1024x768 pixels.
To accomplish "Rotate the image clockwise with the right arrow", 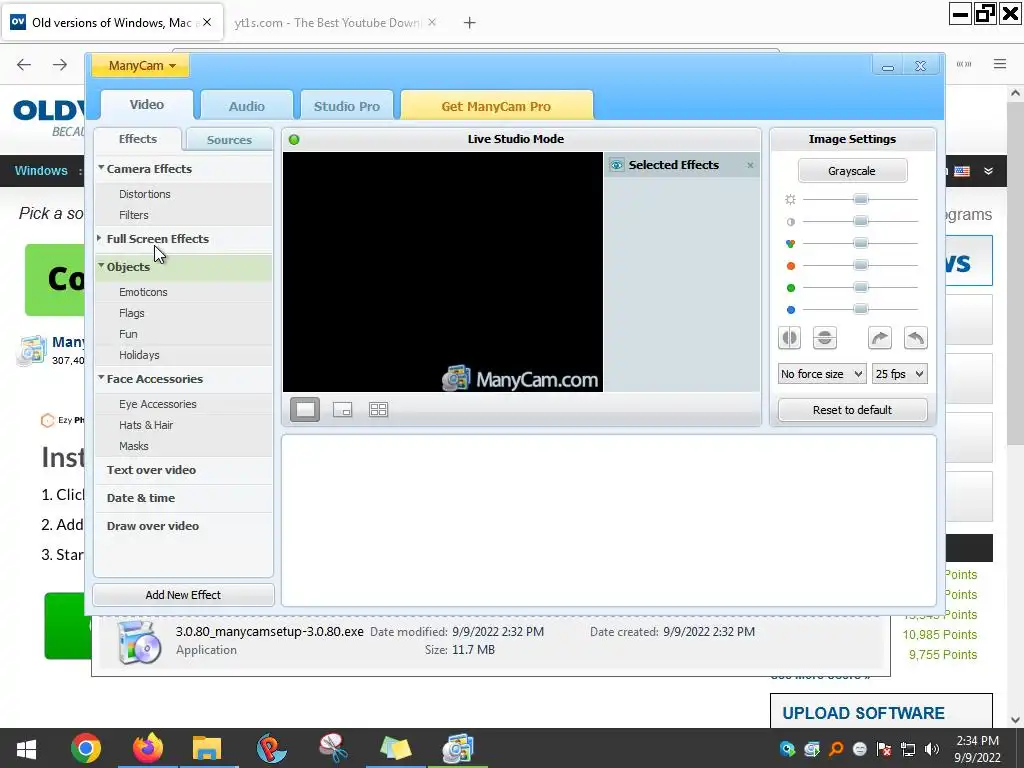I will pos(880,338).
